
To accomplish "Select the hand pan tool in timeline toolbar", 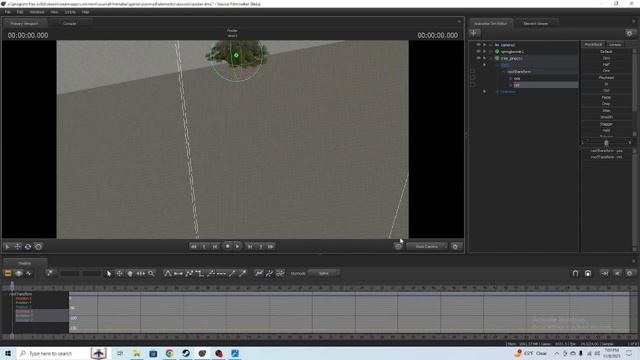I will pos(130,273).
